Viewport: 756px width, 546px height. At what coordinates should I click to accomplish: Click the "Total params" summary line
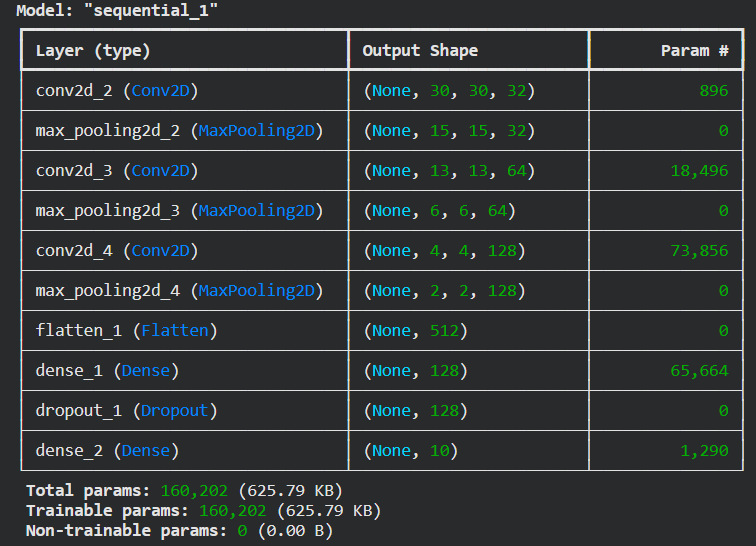click(184, 491)
